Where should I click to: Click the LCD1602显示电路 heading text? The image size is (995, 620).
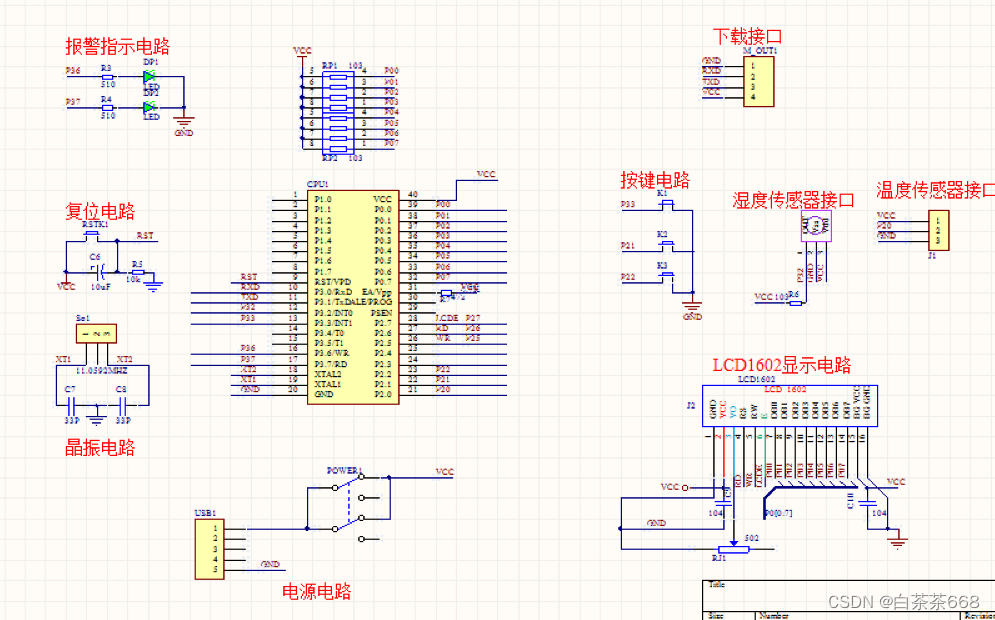(781, 365)
